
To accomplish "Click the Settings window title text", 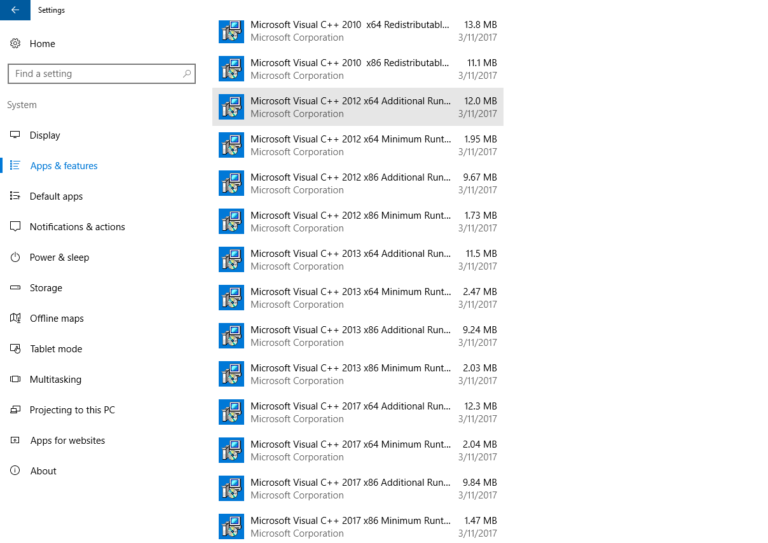I will click(51, 10).
